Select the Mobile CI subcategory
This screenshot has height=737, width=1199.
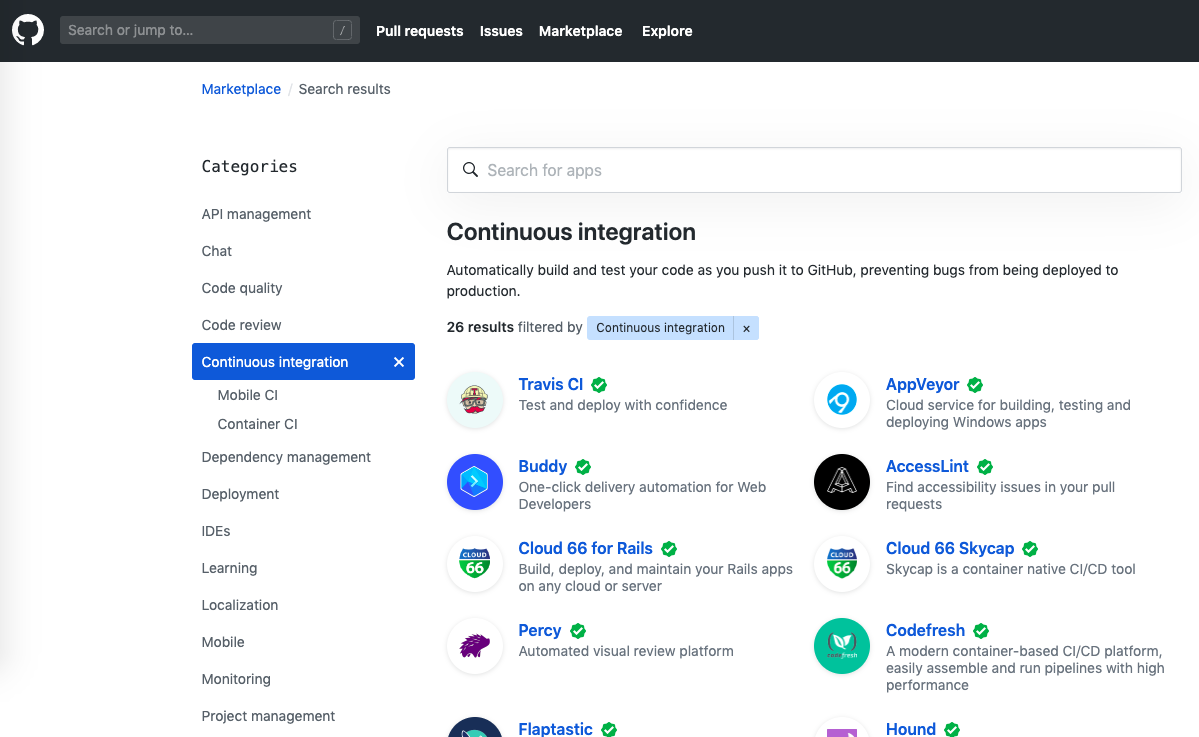[x=247, y=394]
